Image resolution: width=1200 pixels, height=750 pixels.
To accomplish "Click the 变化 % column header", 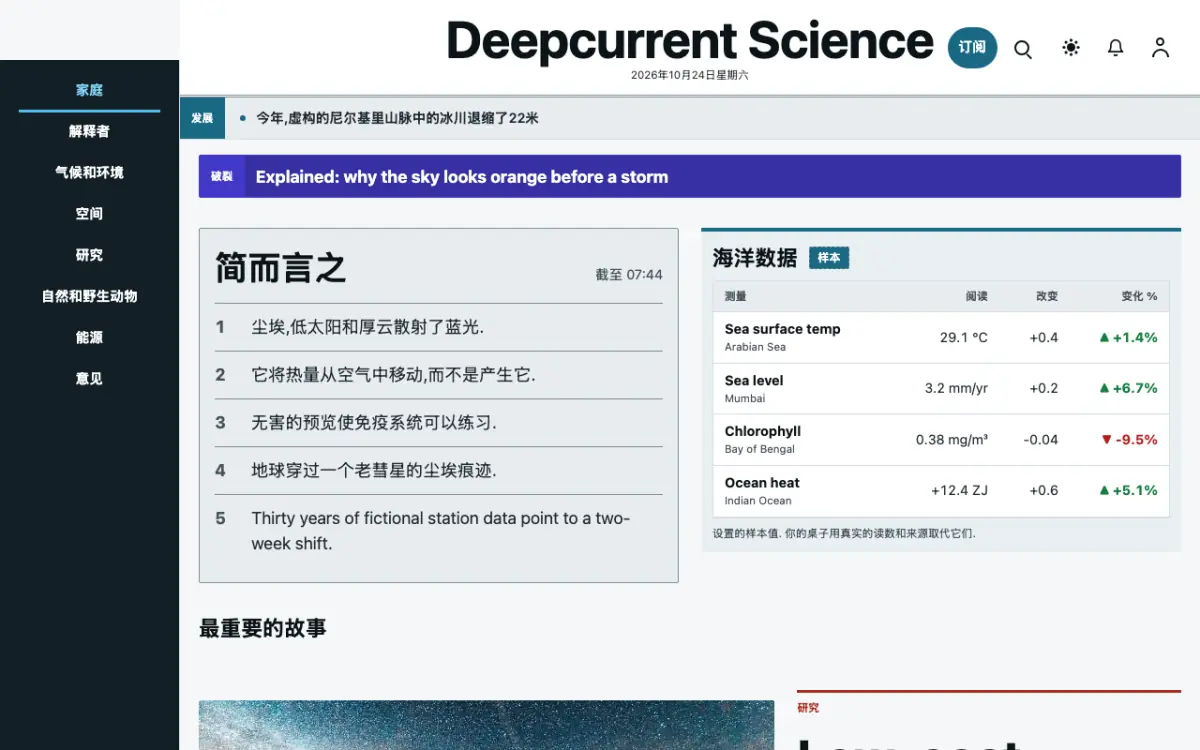I will [x=1139, y=296].
